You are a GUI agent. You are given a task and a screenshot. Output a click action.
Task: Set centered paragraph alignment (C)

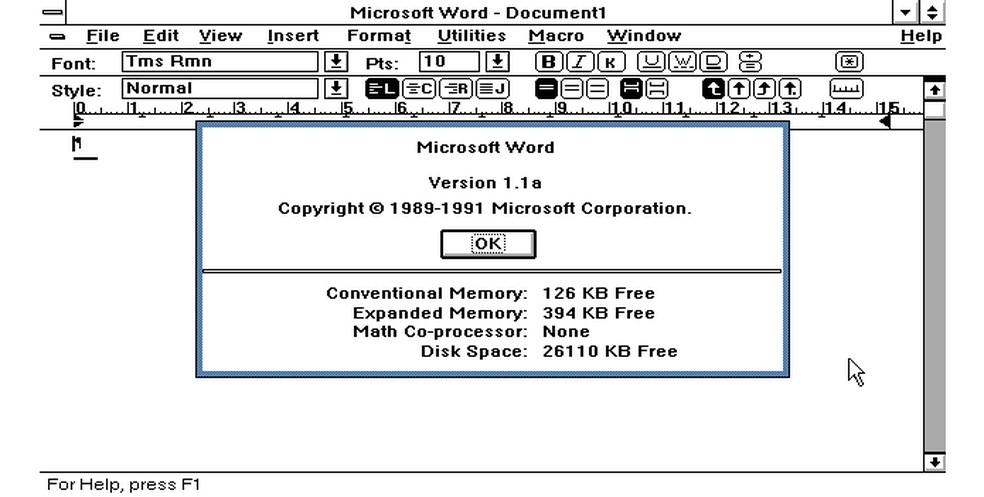pos(419,88)
